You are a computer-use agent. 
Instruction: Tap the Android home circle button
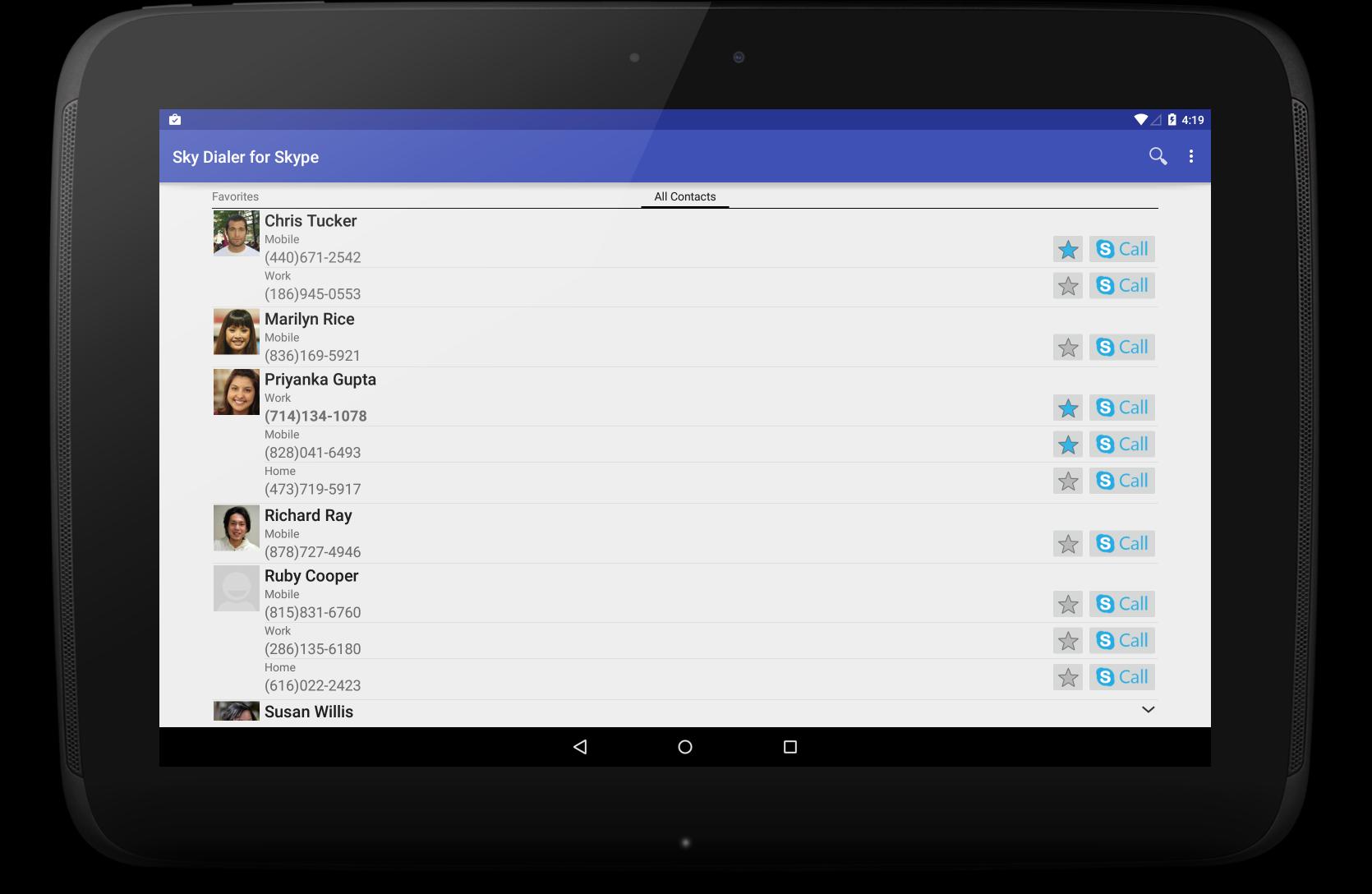(685, 747)
